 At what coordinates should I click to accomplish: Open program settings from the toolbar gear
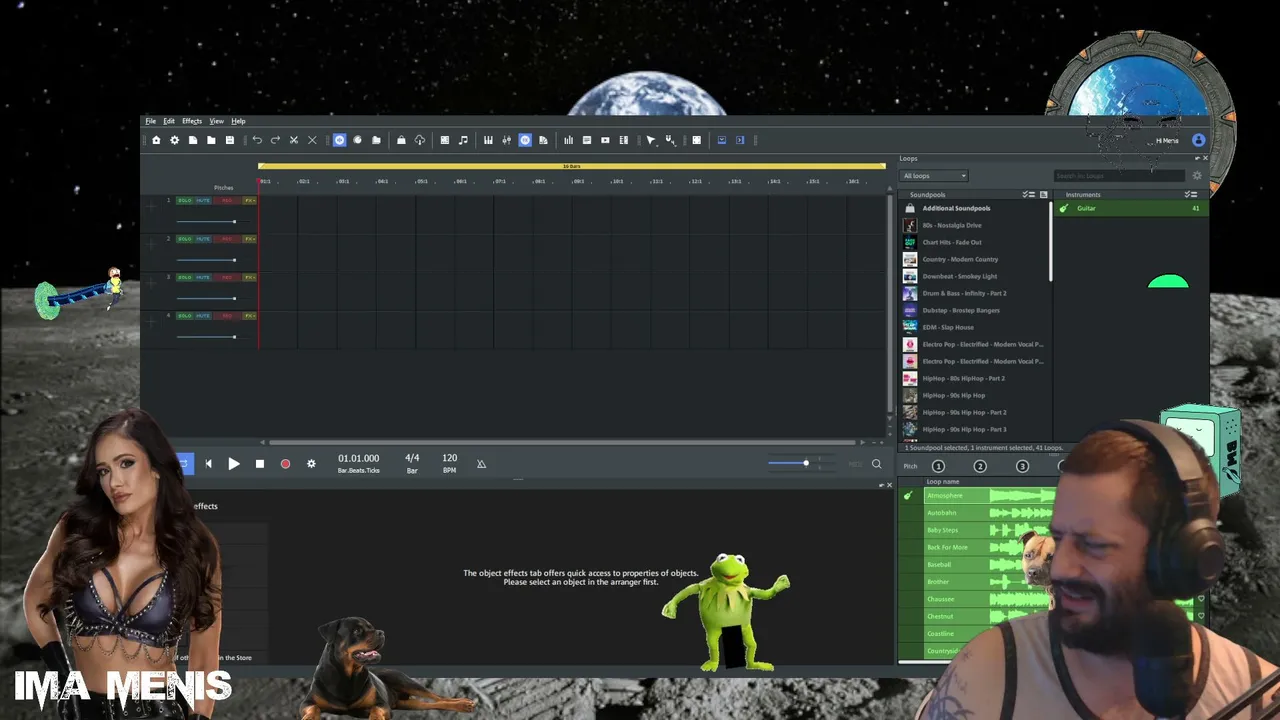(174, 140)
